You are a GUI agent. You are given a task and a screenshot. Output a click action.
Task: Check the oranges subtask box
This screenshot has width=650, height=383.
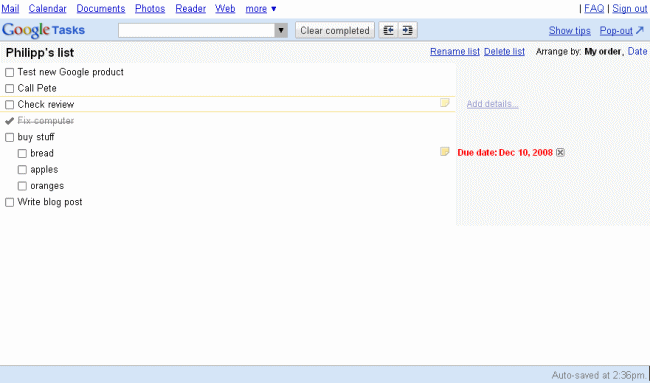point(22,186)
